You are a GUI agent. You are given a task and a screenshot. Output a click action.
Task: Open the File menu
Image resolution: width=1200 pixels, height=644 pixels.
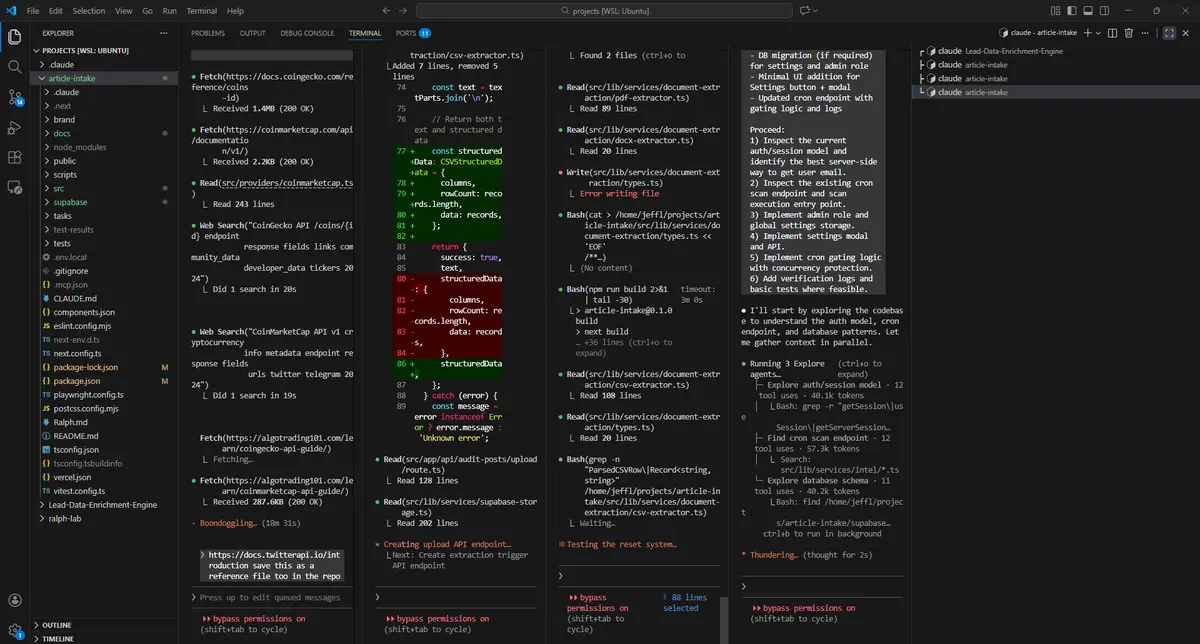click(33, 10)
